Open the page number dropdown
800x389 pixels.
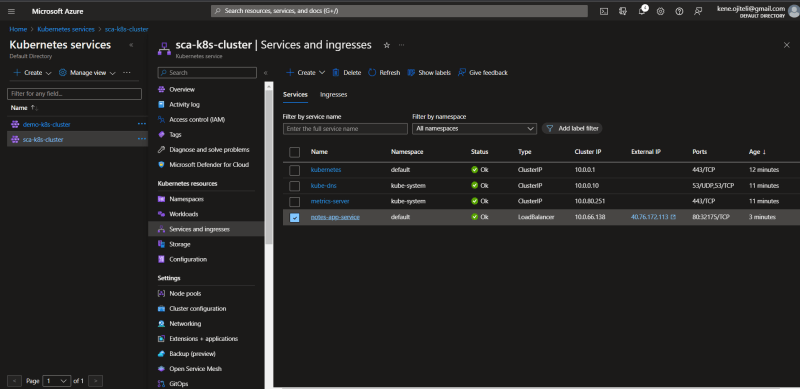pyautogui.click(x=57, y=381)
